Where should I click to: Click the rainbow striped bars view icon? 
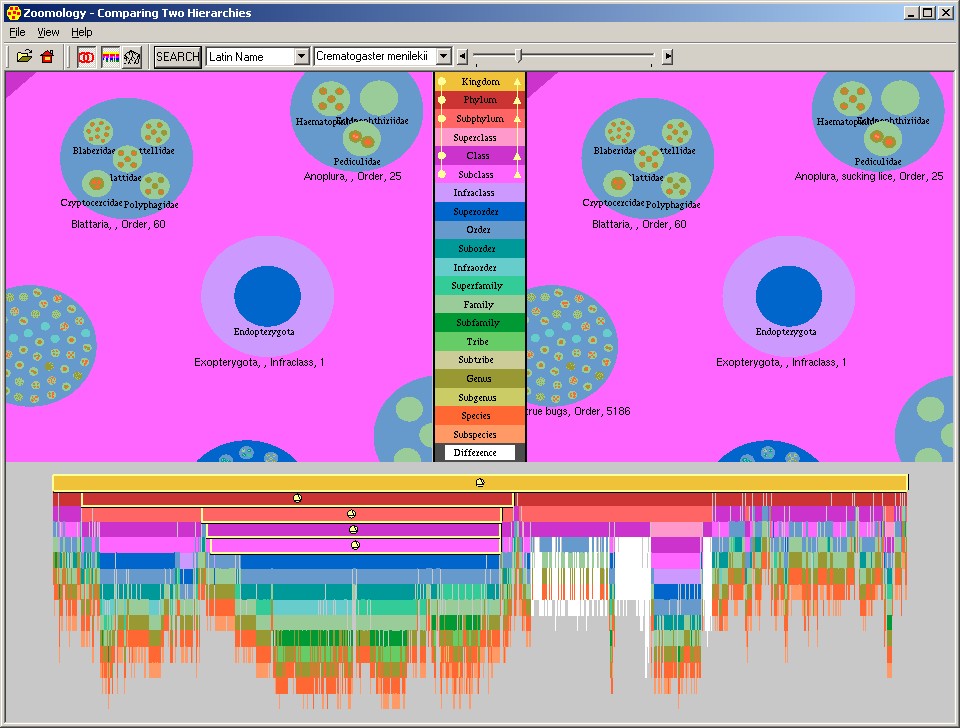(110, 57)
